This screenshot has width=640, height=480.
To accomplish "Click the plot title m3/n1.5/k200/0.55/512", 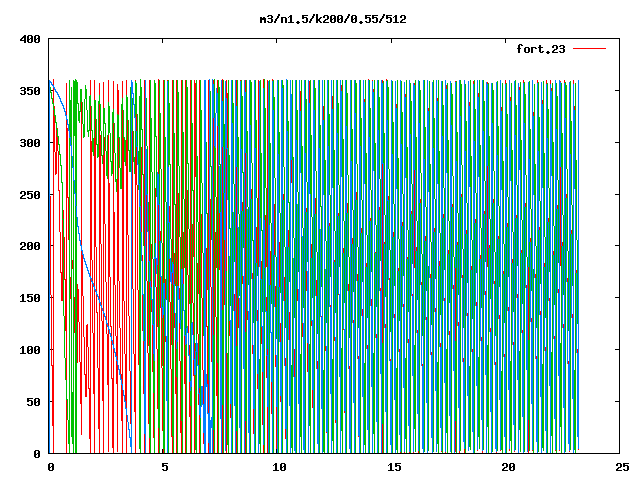I will pyautogui.click(x=333, y=19).
